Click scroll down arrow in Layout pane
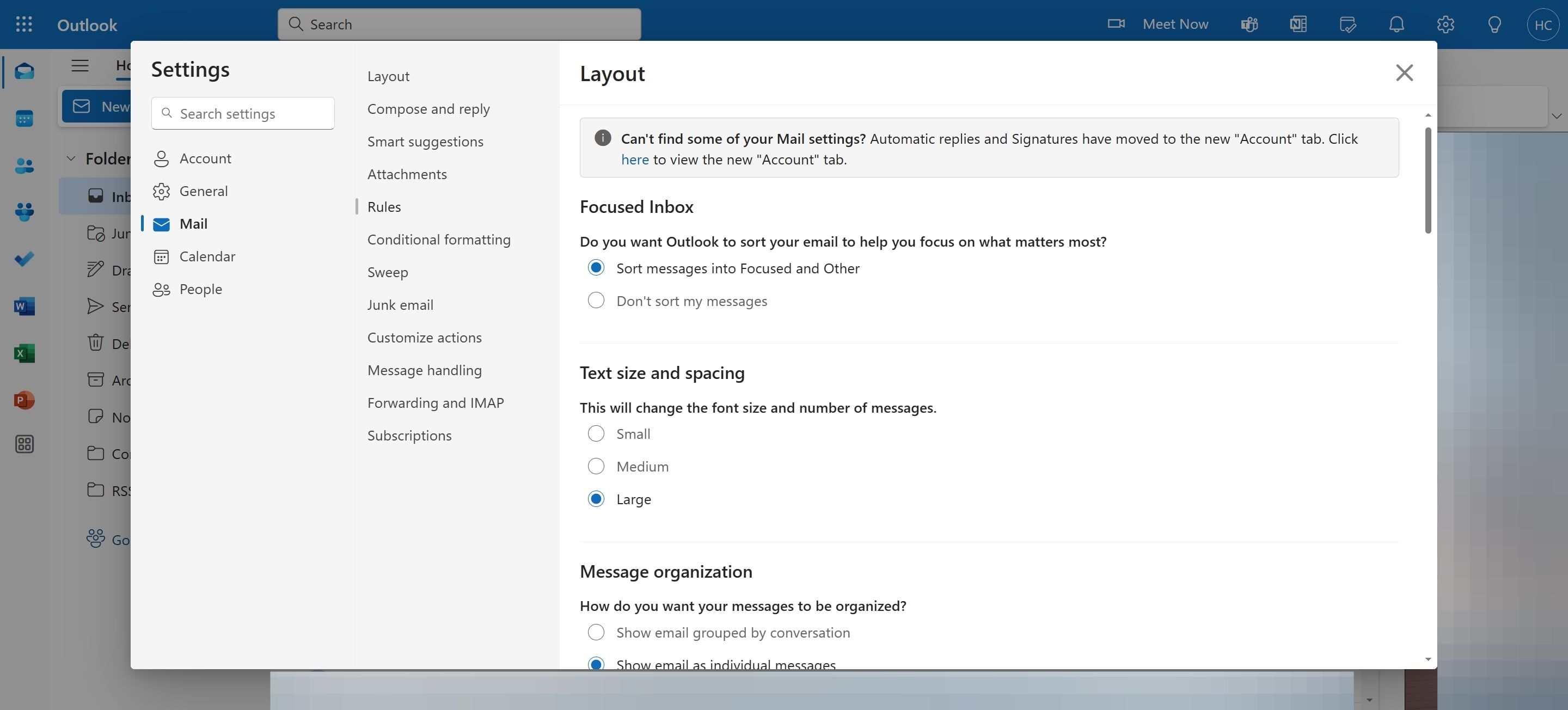 tap(1428, 659)
